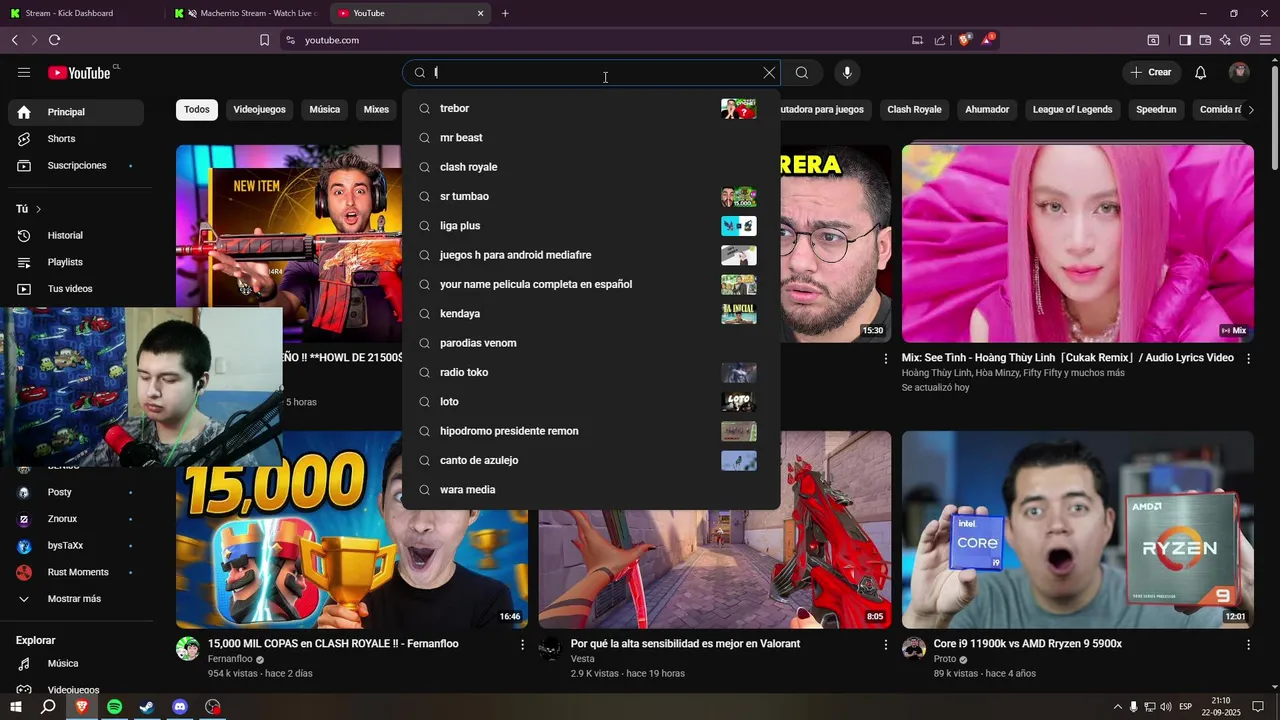
Task: Open the See Tình mix thumbnail
Action: tap(1078, 244)
